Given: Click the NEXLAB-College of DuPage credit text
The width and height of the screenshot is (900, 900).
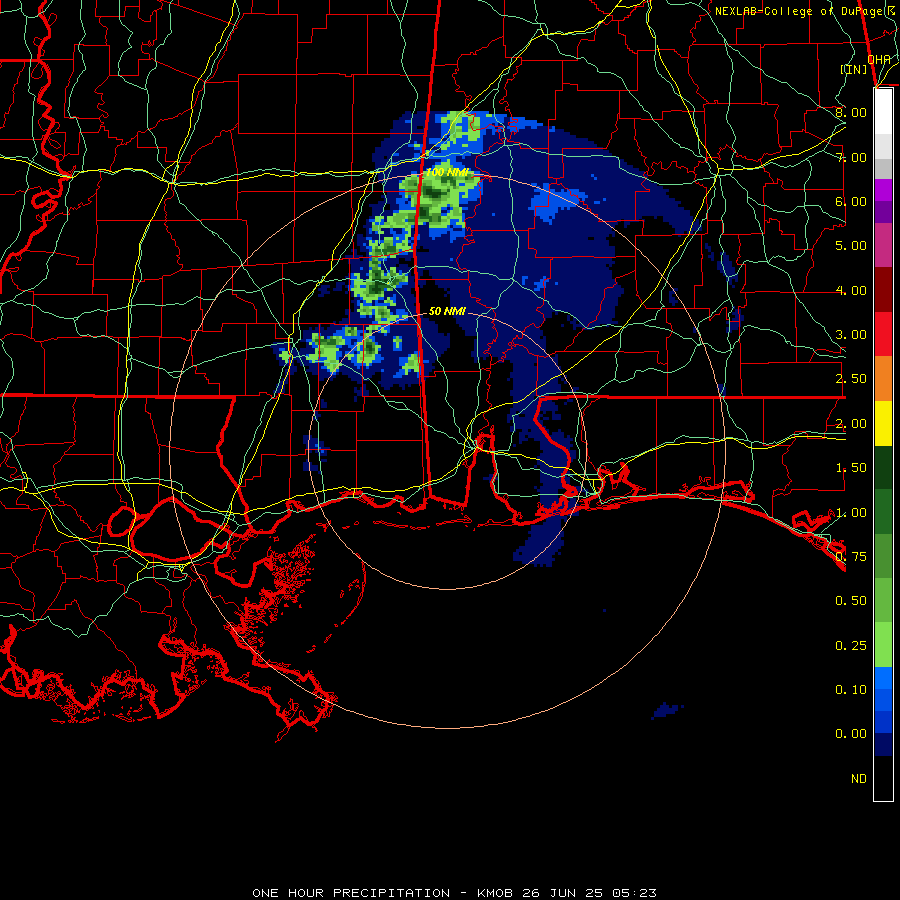Looking at the screenshot, I should (x=804, y=11).
